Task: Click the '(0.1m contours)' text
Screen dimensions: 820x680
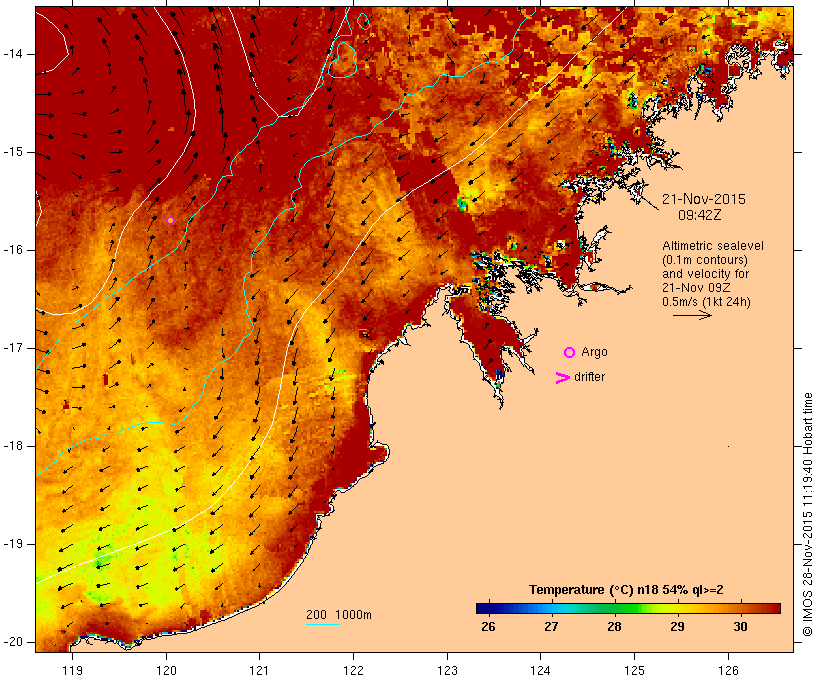Action: tap(705, 259)
